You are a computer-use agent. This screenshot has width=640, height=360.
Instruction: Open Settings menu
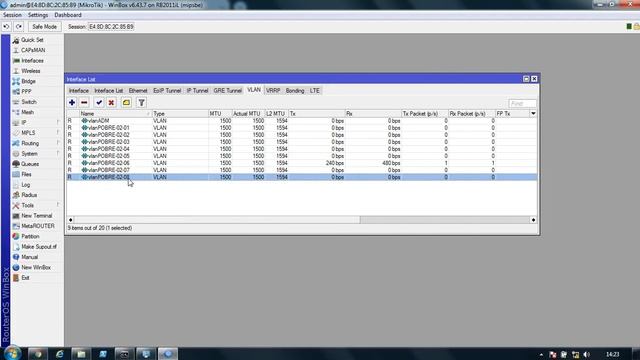pos(38,15)
